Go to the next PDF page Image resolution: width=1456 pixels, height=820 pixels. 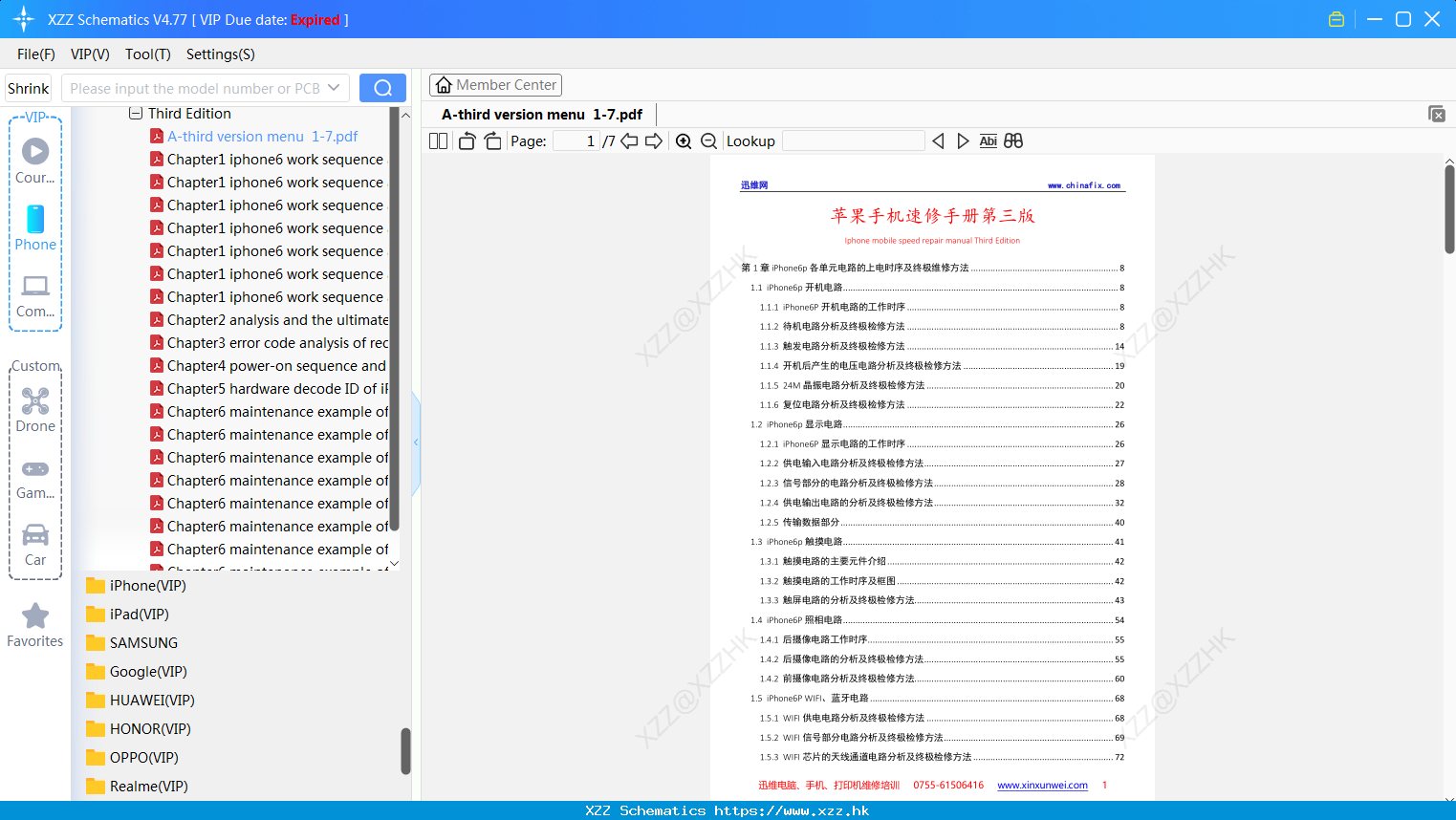654,141
